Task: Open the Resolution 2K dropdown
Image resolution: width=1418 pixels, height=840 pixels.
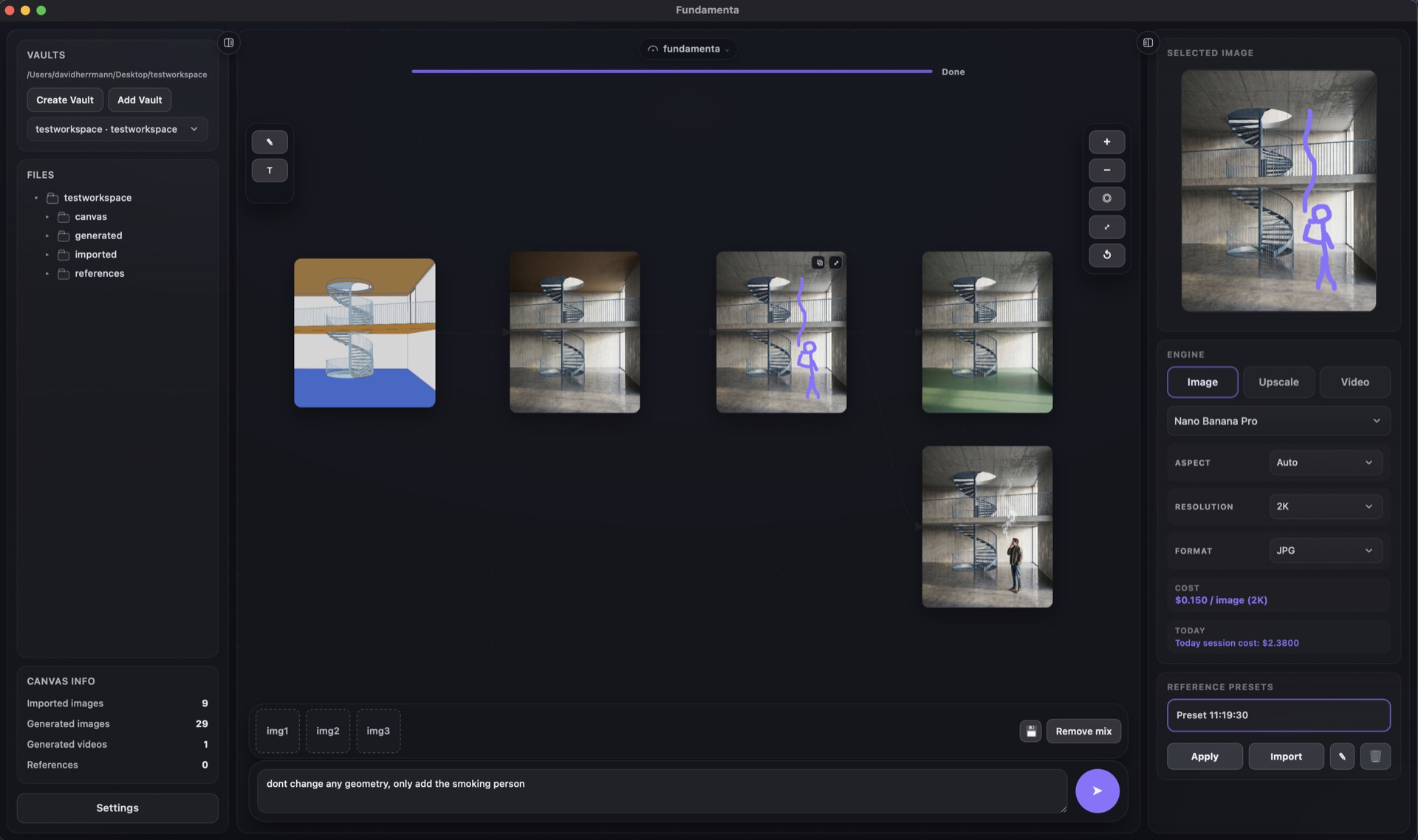Action: 1325,506
